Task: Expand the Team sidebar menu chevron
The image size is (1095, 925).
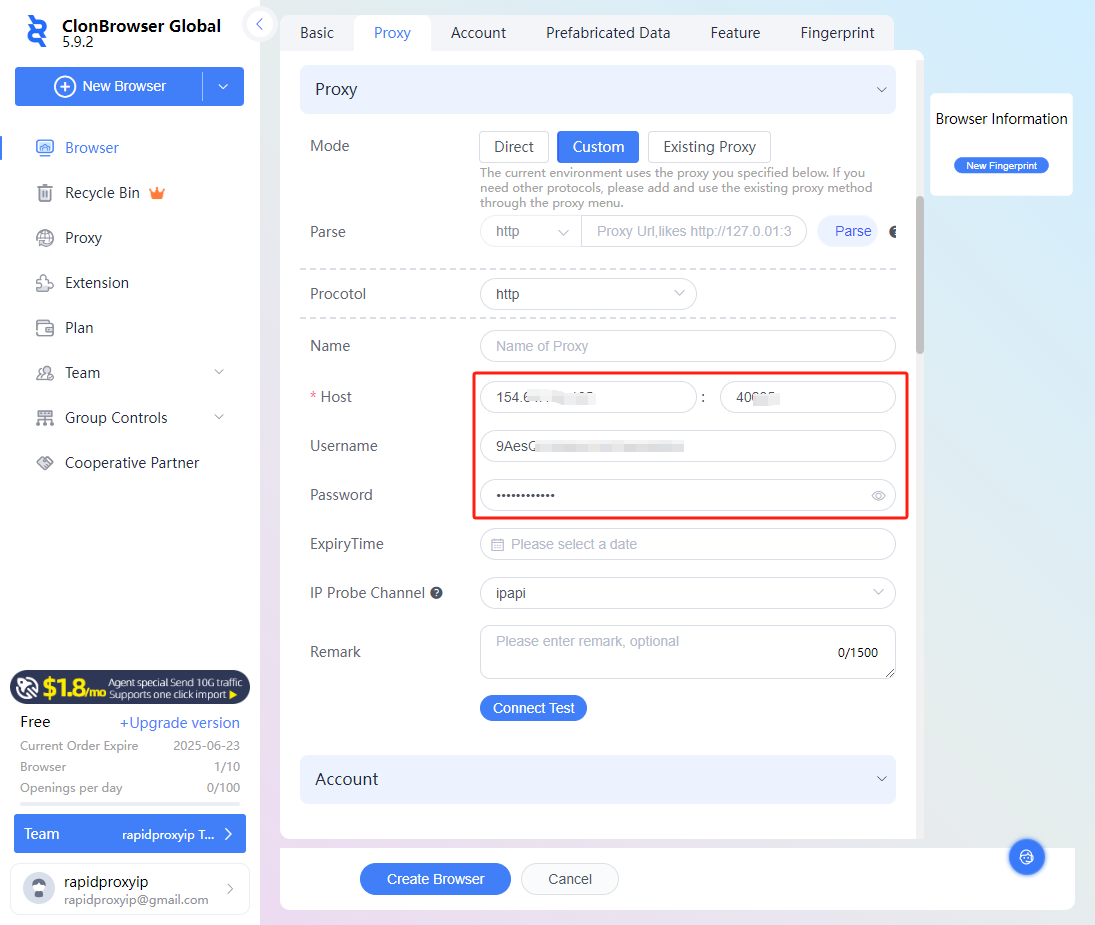Action: 219,372
